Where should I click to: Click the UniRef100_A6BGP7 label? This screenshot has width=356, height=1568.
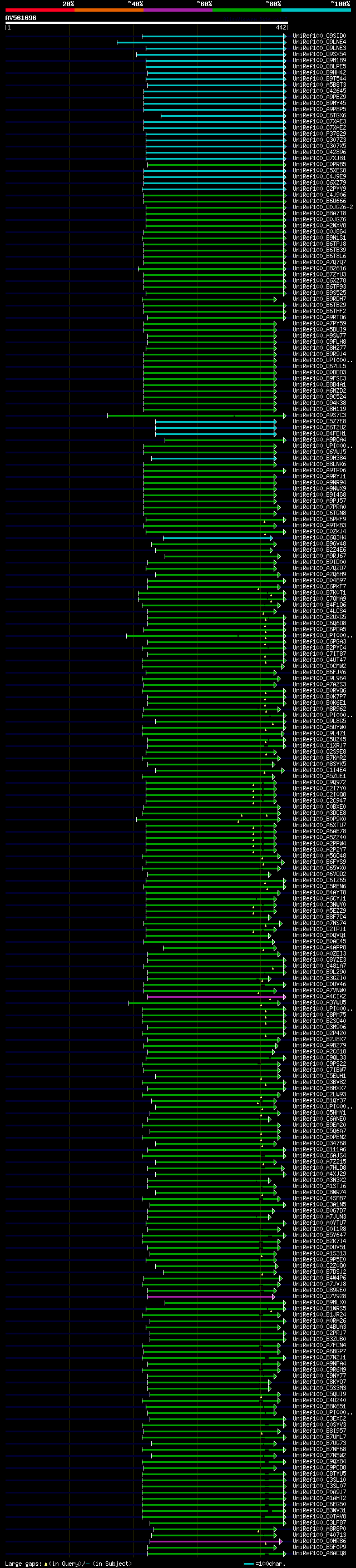tap(319, 1351)
